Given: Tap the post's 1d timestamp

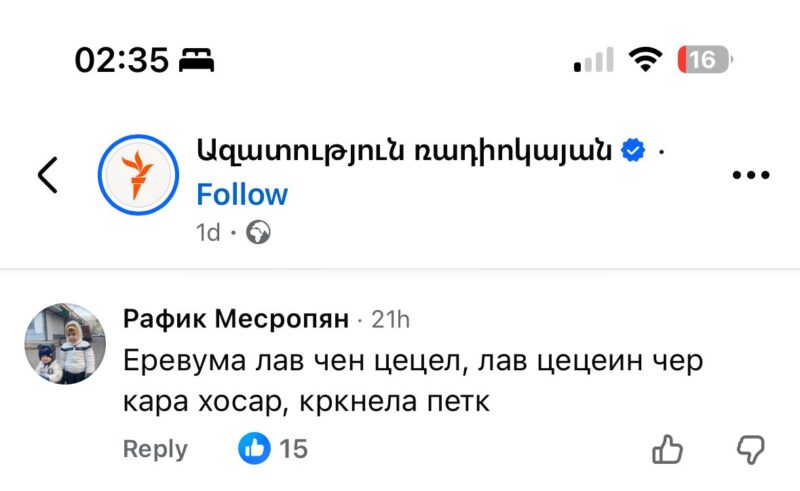Looking at the screenshot, I should [x=208, y=233].
